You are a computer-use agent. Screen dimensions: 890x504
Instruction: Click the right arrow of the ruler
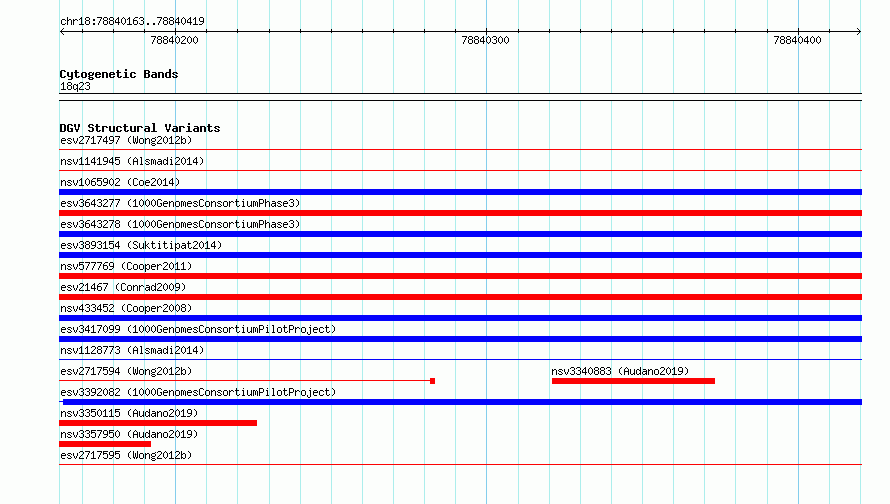pyautogui.click(x=859, y=32)
